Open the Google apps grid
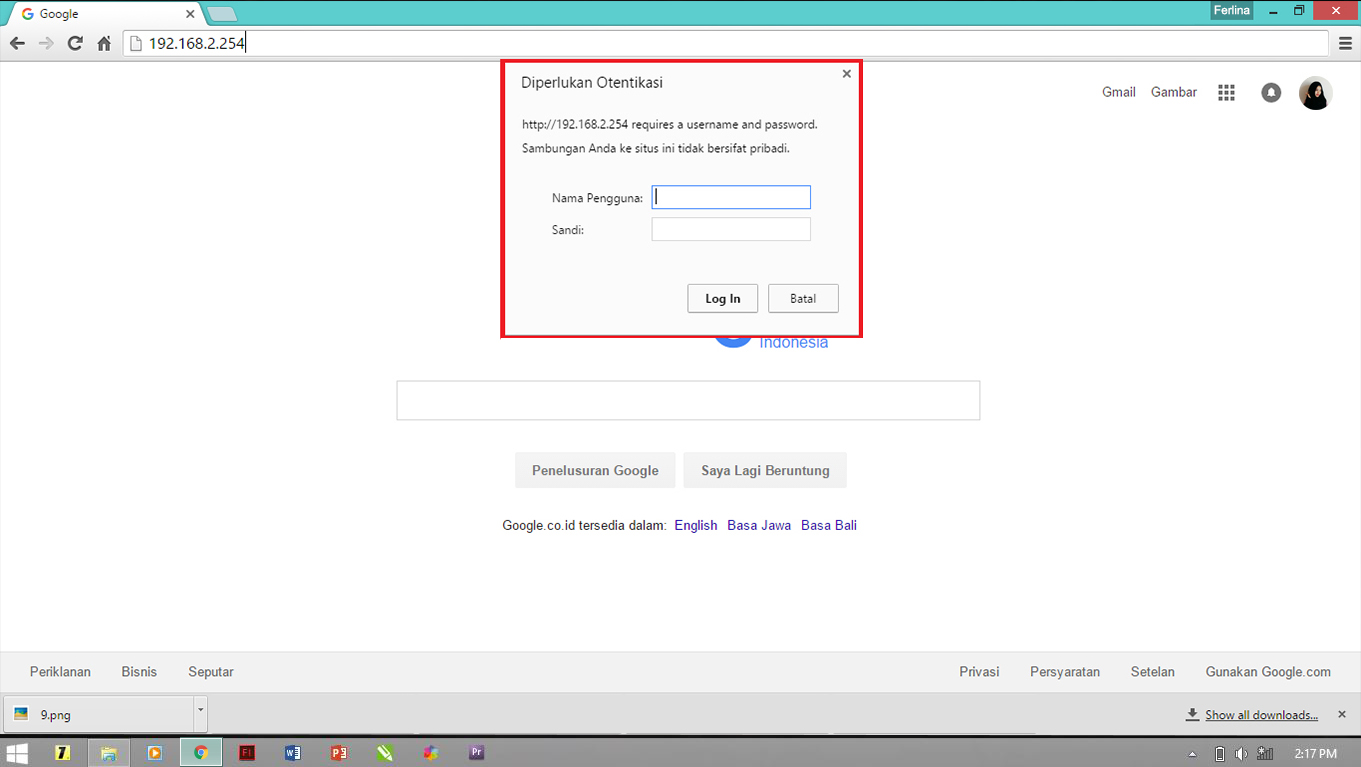1361x767 pixels. point(1227,93)
